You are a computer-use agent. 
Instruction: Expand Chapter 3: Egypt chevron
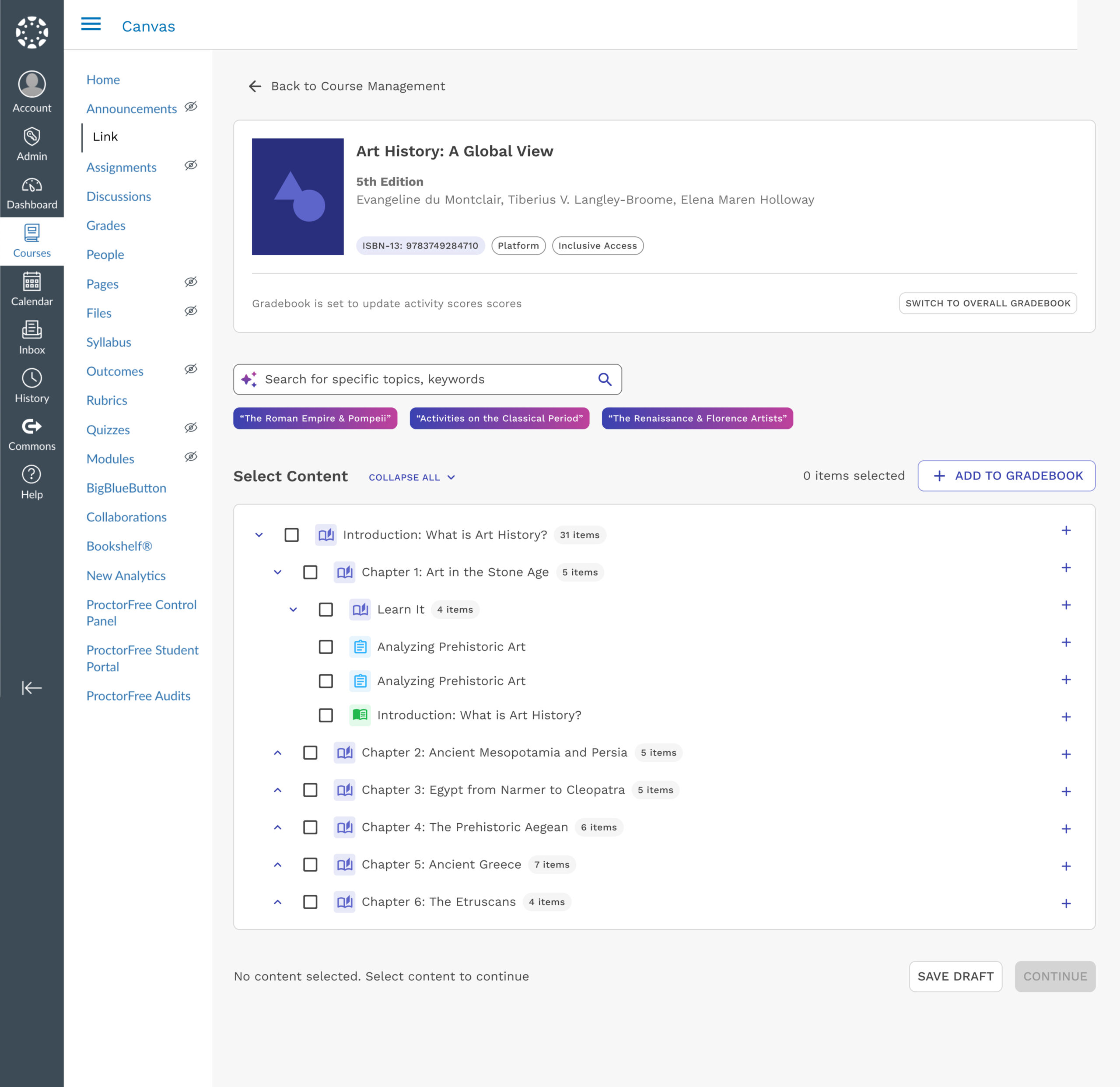coord(278,790)
